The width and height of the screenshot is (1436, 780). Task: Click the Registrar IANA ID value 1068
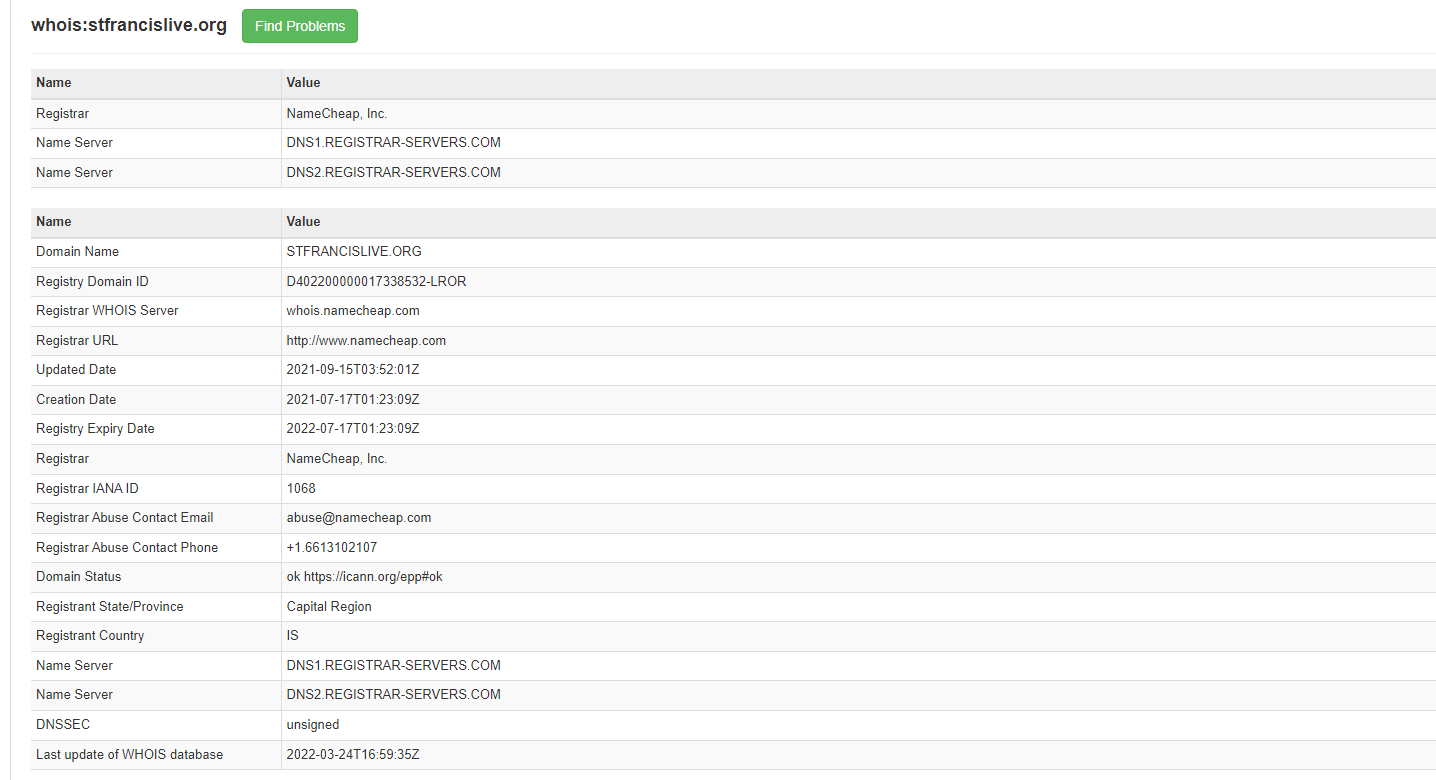tap(301, 489)
